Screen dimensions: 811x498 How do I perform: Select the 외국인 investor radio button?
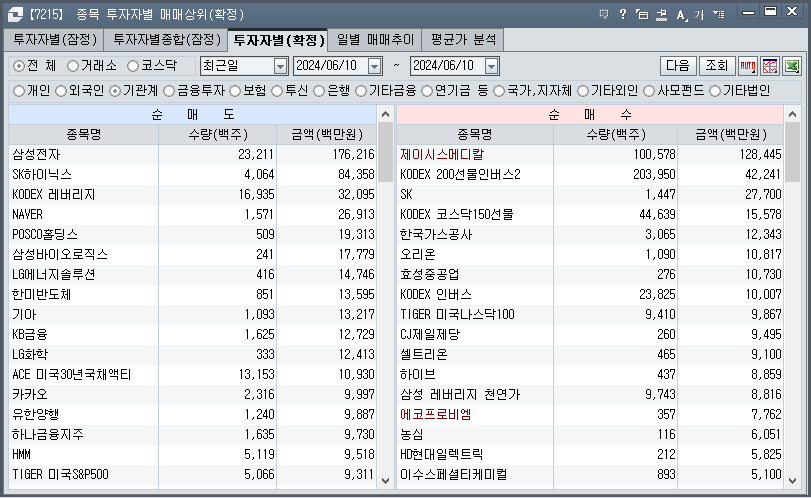pyautogui.click(x=61, y=91)
